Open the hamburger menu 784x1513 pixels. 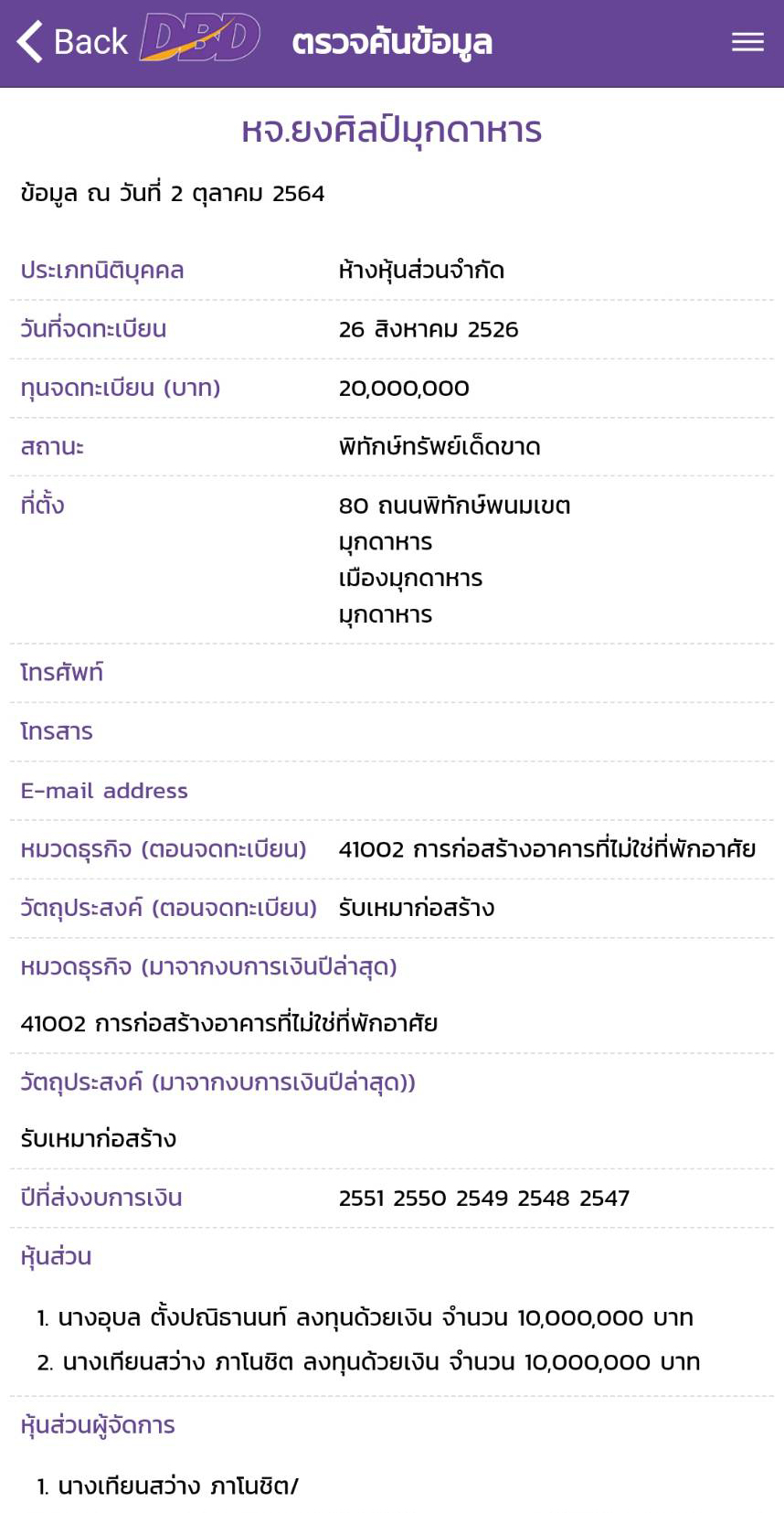point(747,42)
